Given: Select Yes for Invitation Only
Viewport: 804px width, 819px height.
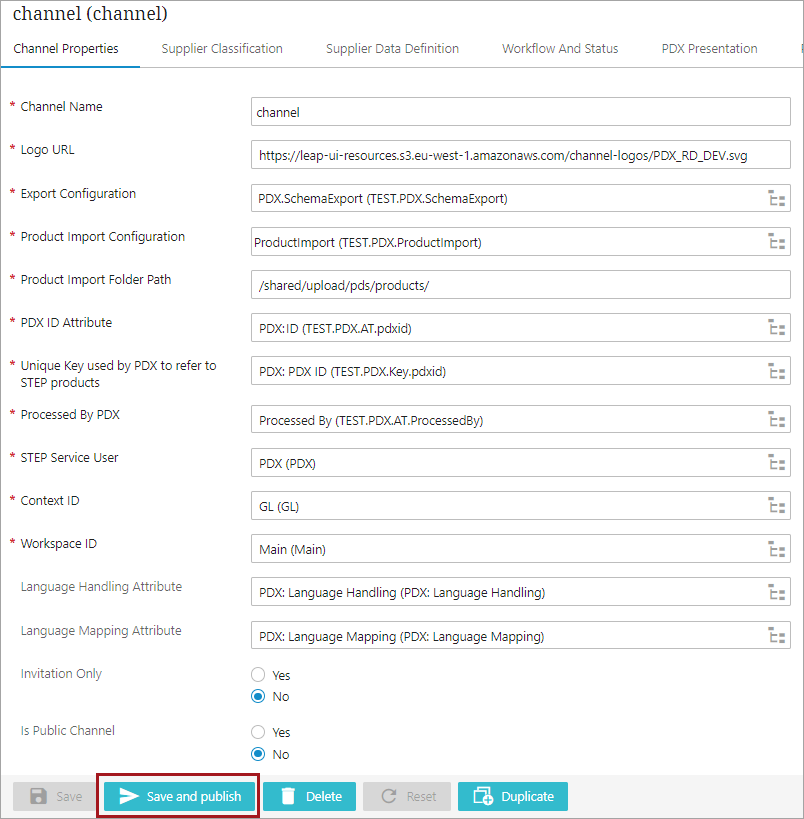Looking at the screenshot, I should click(259, 675).
